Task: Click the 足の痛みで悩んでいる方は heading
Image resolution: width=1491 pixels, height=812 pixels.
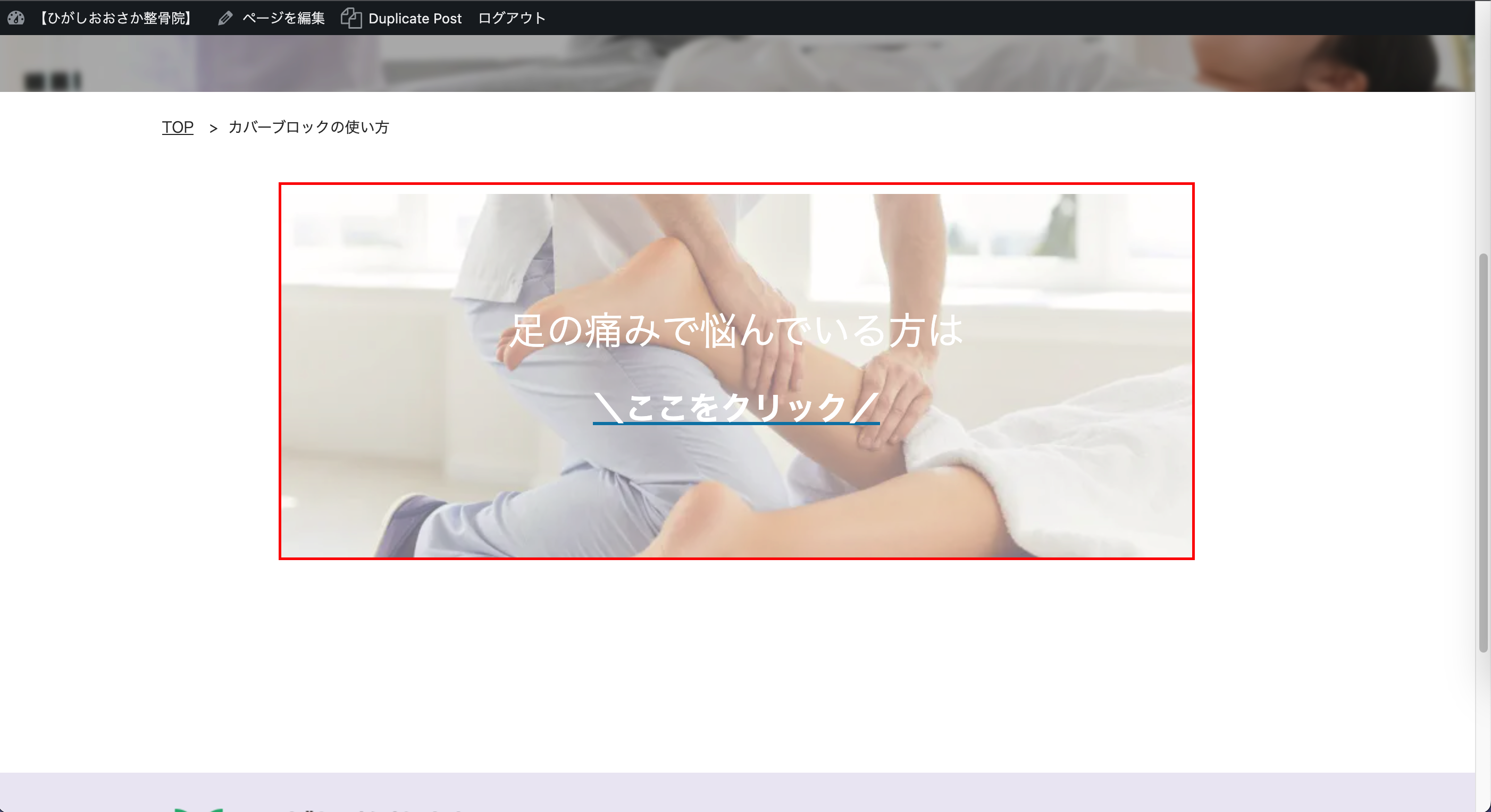Action: (x=735, y=331)
